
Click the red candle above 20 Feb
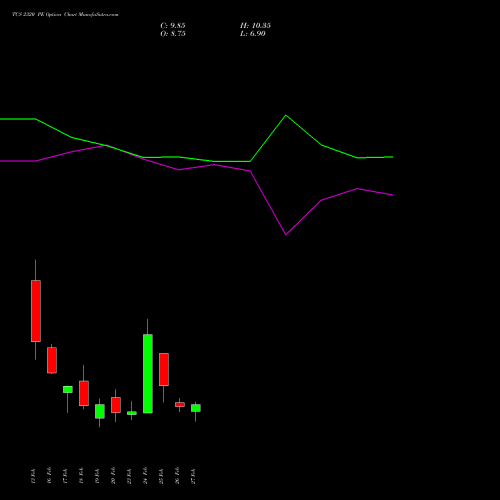[x=116, y=405]
